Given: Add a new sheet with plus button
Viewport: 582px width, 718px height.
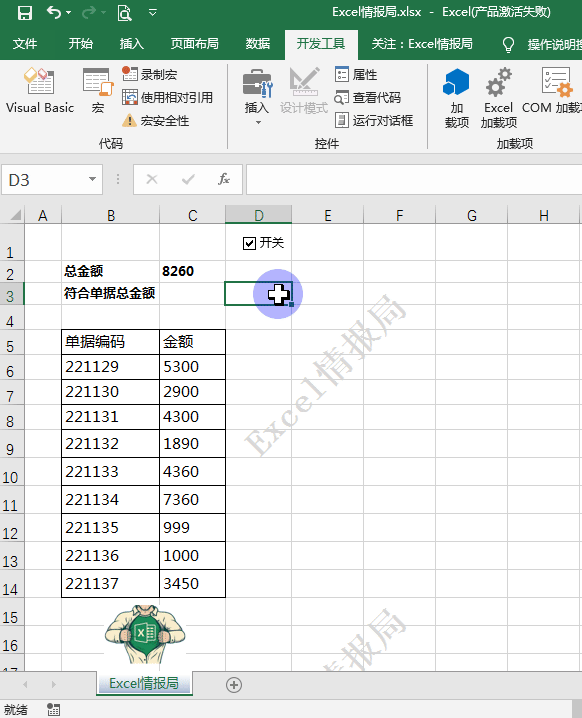Looking at the screenshot, I should point(234,685).
